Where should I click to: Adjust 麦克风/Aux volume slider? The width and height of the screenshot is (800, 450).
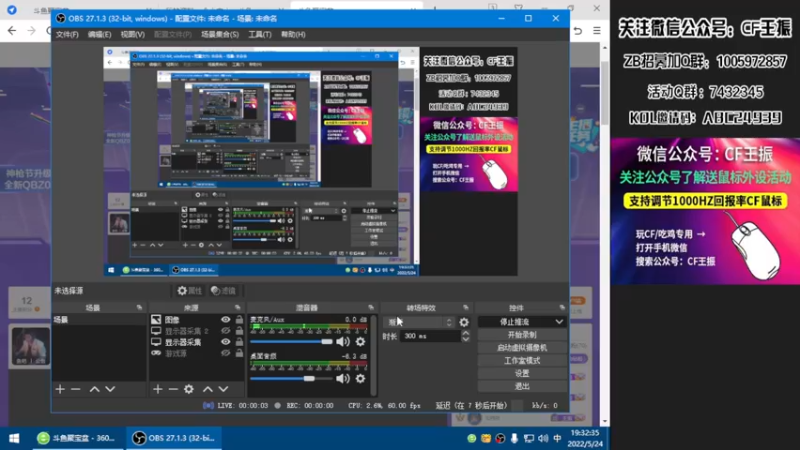(x=291, y=342)
